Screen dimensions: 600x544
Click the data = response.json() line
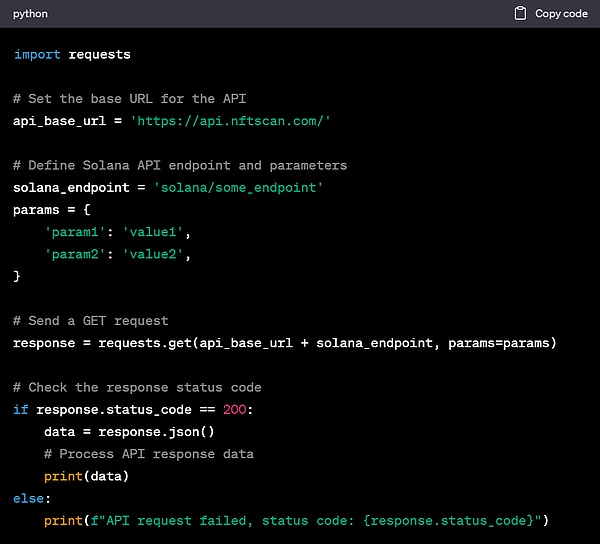129,432
